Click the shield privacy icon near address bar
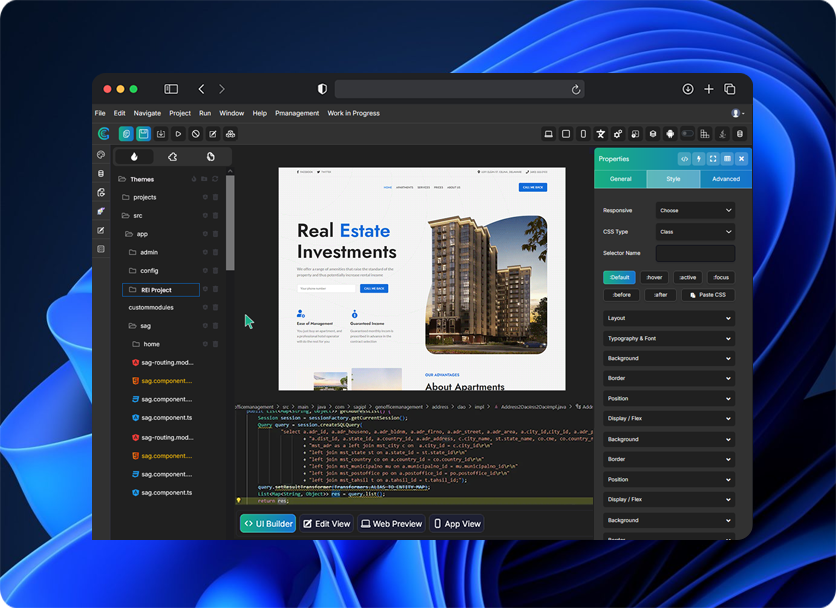The height and width of the screenshot is (608, 836). 322,89
